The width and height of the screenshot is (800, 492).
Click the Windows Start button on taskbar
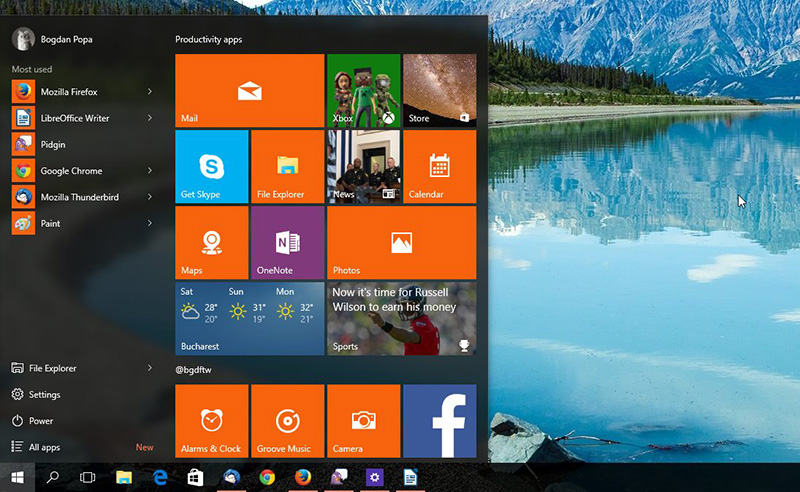17,478
